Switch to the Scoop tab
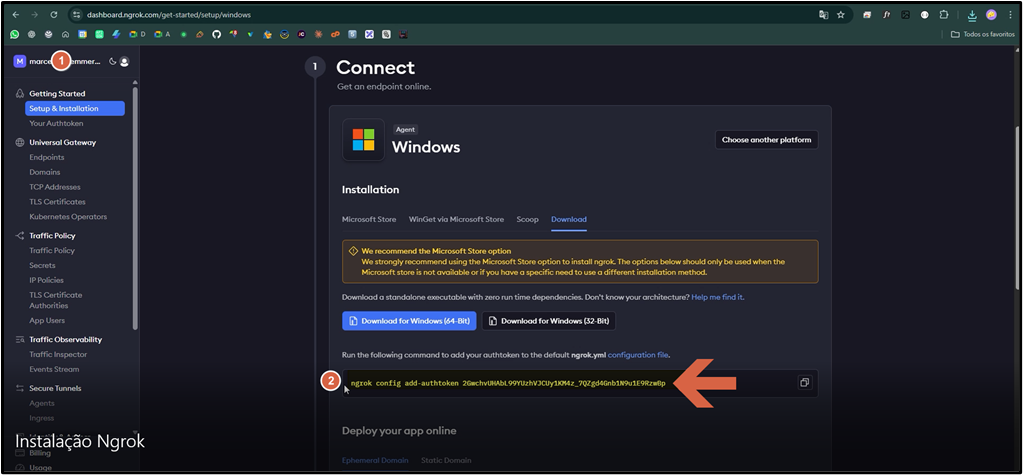The image size is (1023, 475). (x=527, y=219)
